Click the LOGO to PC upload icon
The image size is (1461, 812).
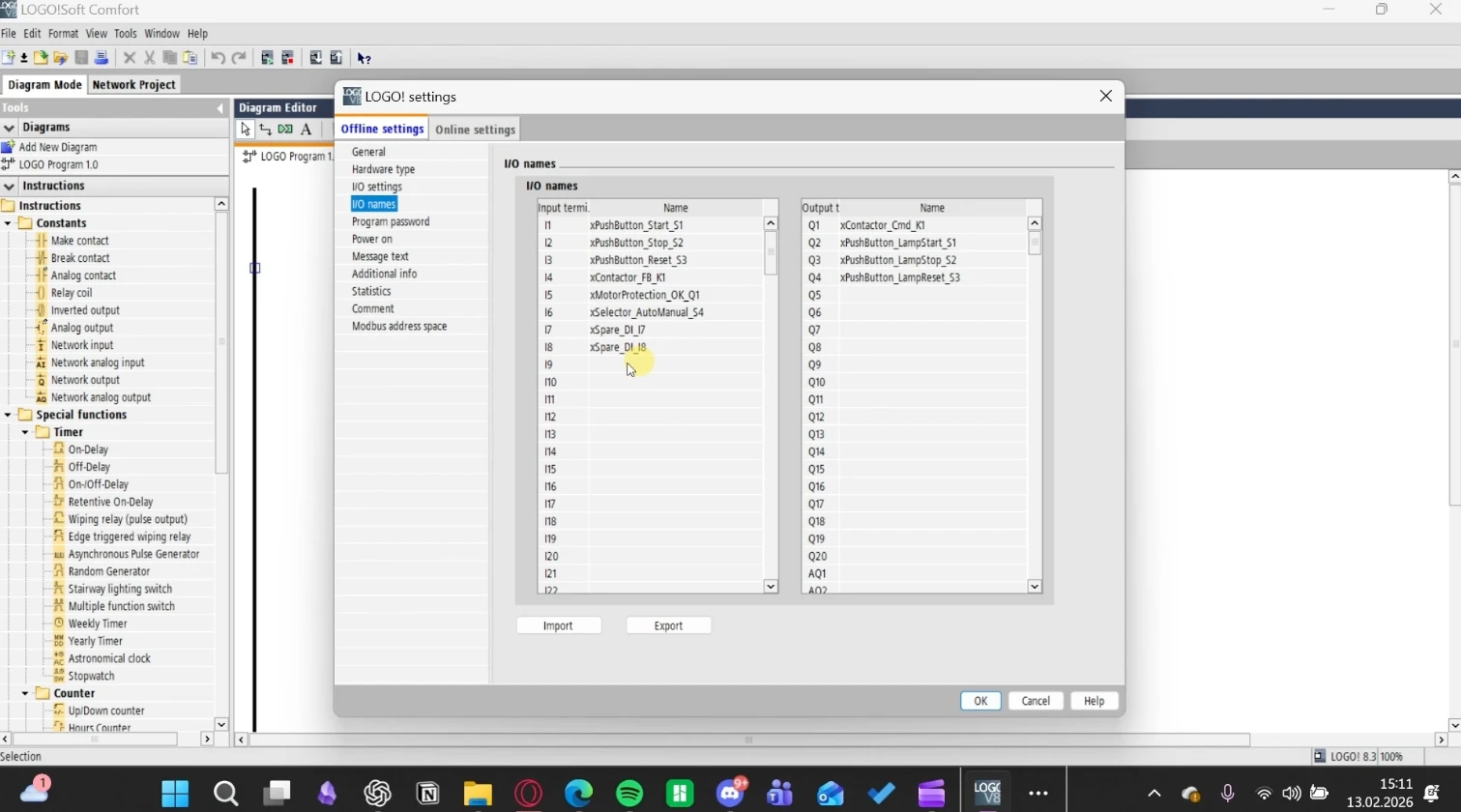336,58
